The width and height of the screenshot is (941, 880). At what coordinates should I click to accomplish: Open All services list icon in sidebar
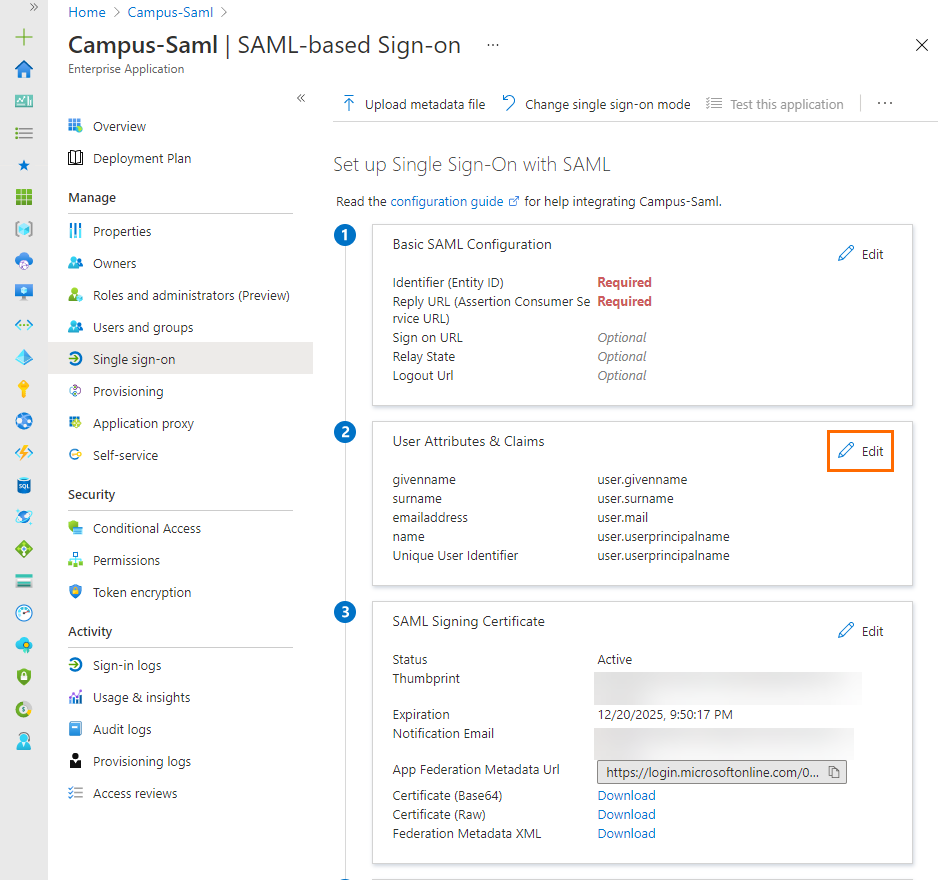24,133
